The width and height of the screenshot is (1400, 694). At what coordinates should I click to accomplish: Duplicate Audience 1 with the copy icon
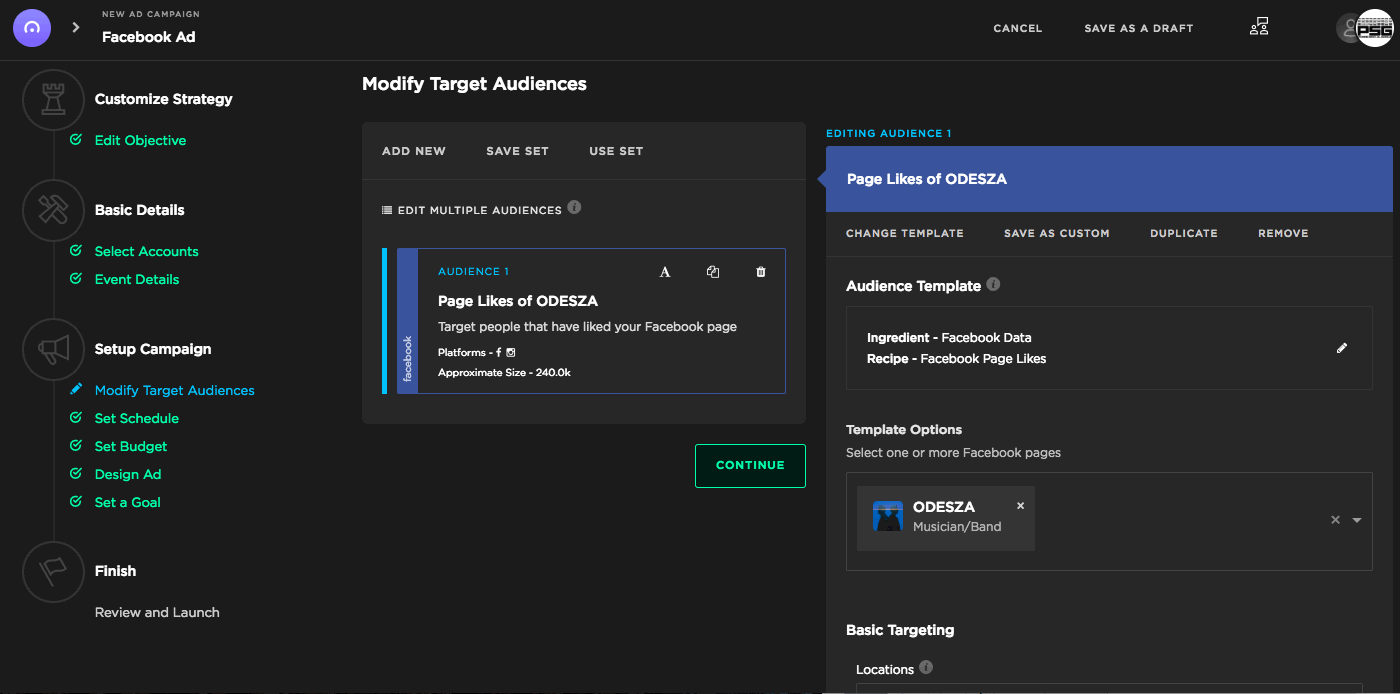tap(713, 272)
